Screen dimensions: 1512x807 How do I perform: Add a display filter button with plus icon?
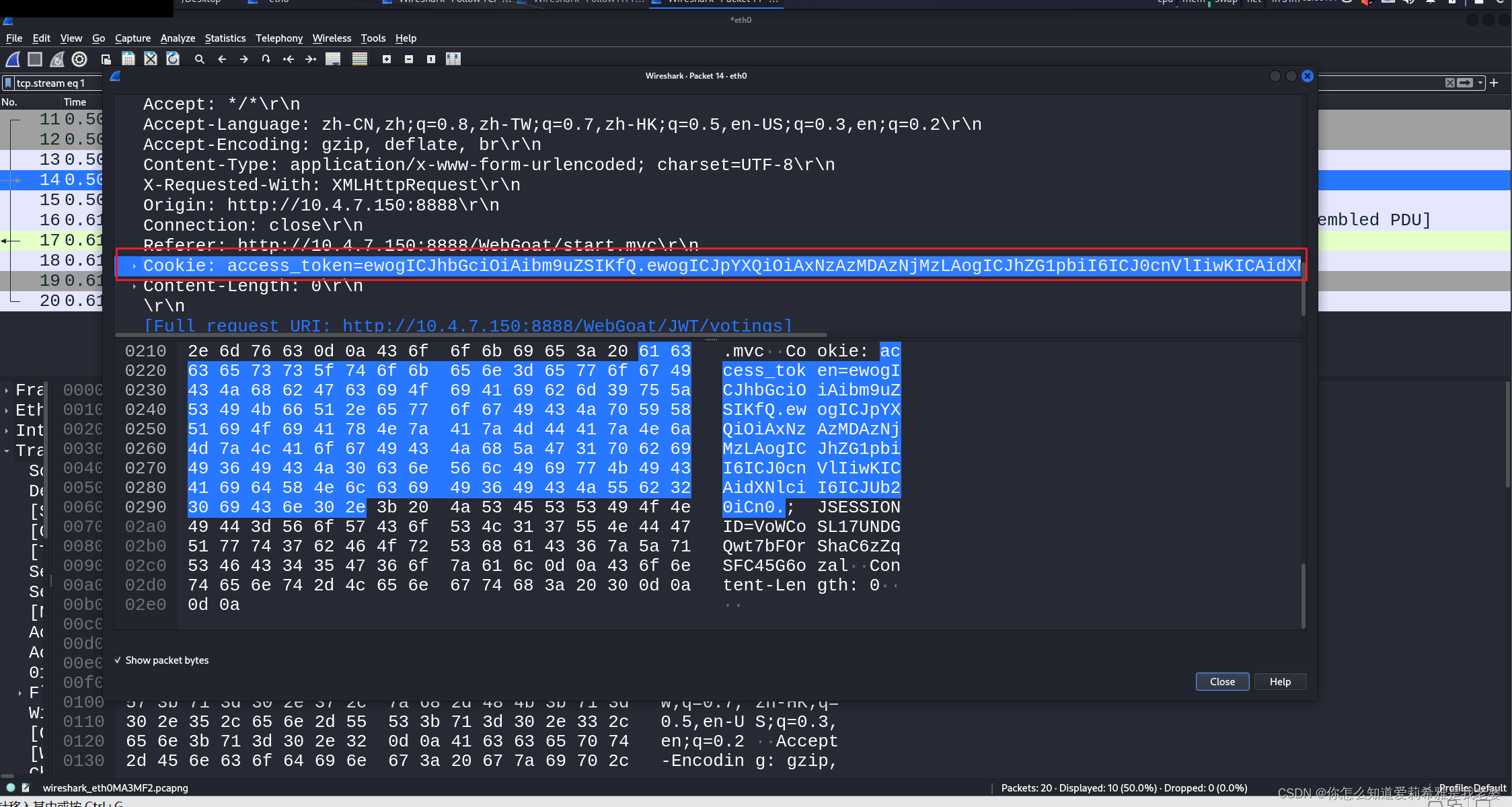(x=1494, y=83)
